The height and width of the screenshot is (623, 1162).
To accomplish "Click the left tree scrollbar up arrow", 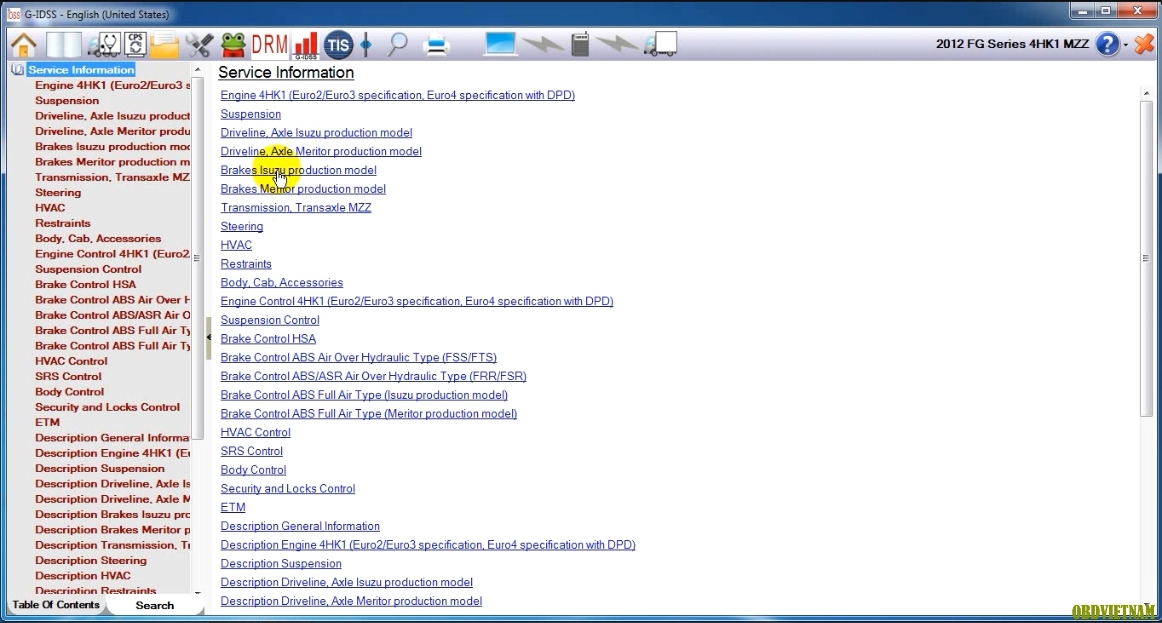I will (197, 70).
